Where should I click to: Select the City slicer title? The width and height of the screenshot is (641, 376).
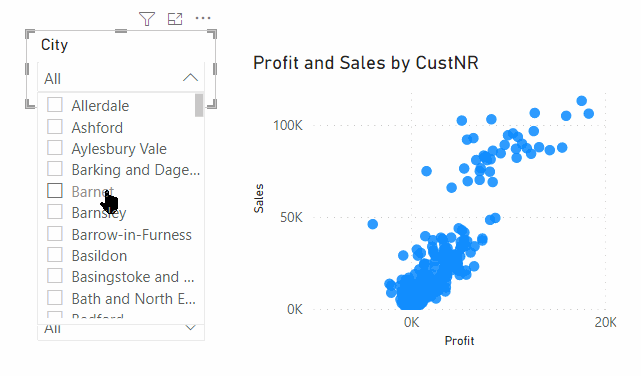pyautogui.click(x=54, y=45)
